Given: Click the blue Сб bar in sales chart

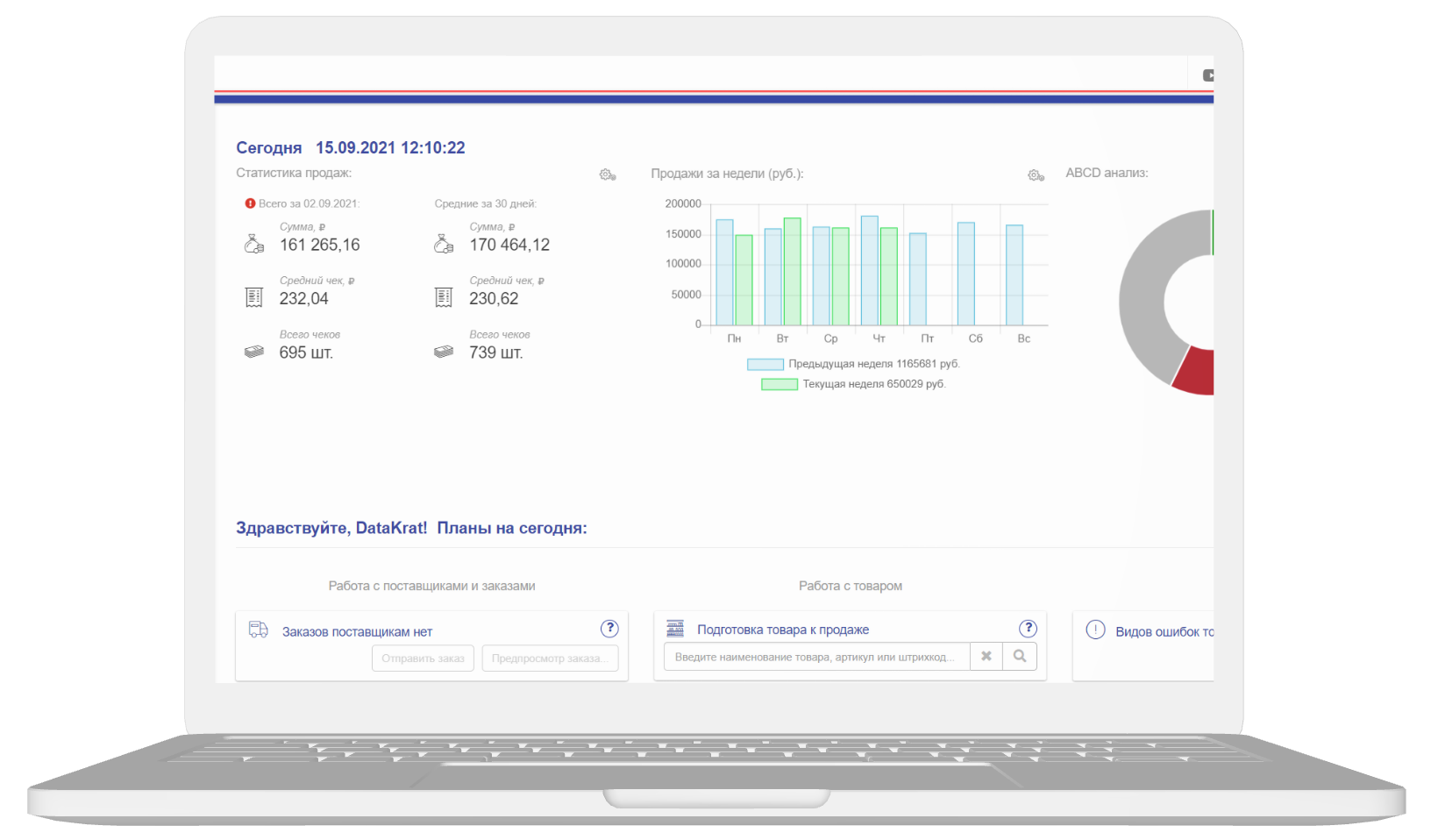Looking at the screenshot, I should pyautogui.click(x=966, y=274).
